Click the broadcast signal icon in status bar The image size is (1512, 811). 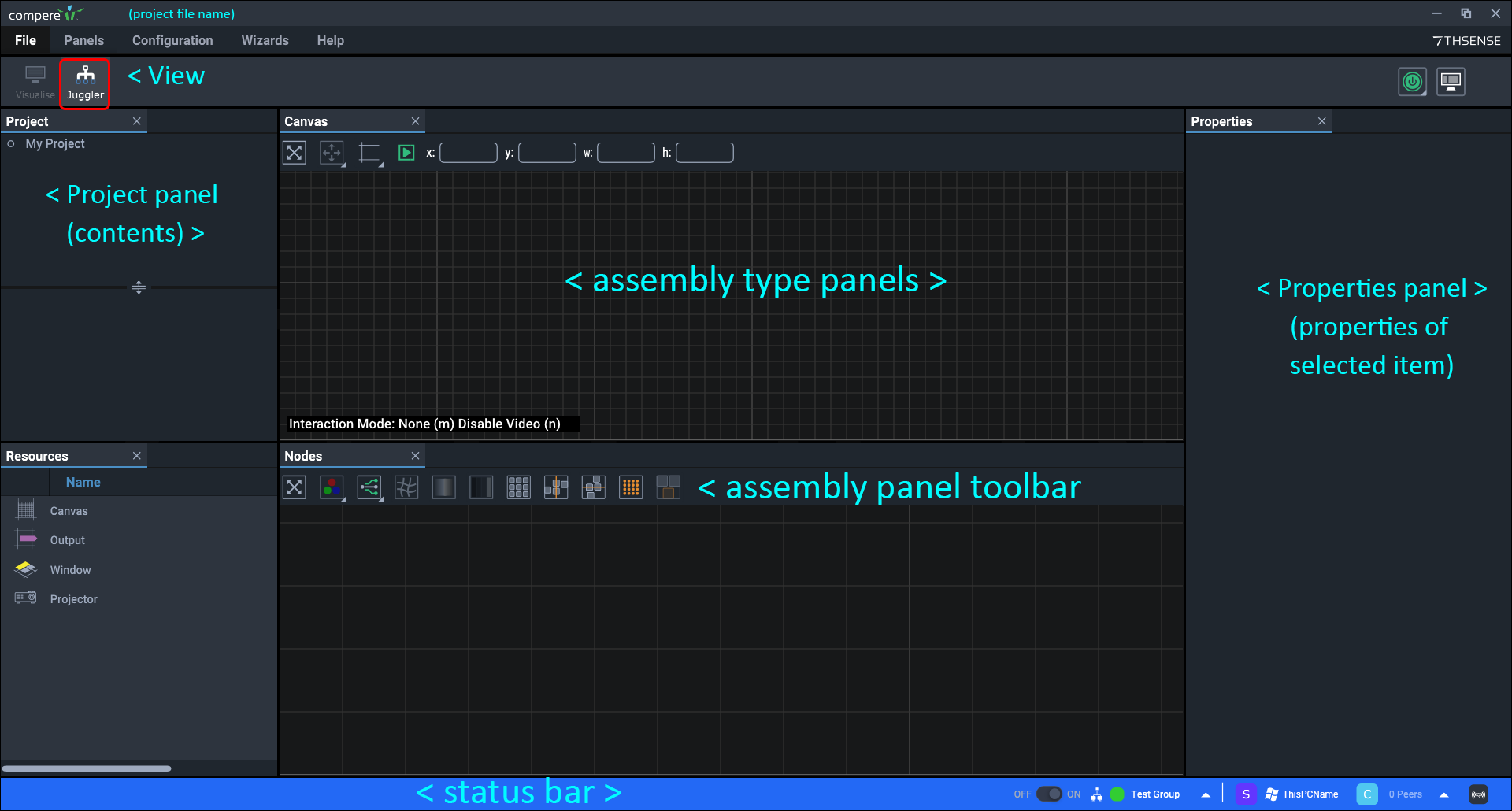click(x=1479, y=794)
